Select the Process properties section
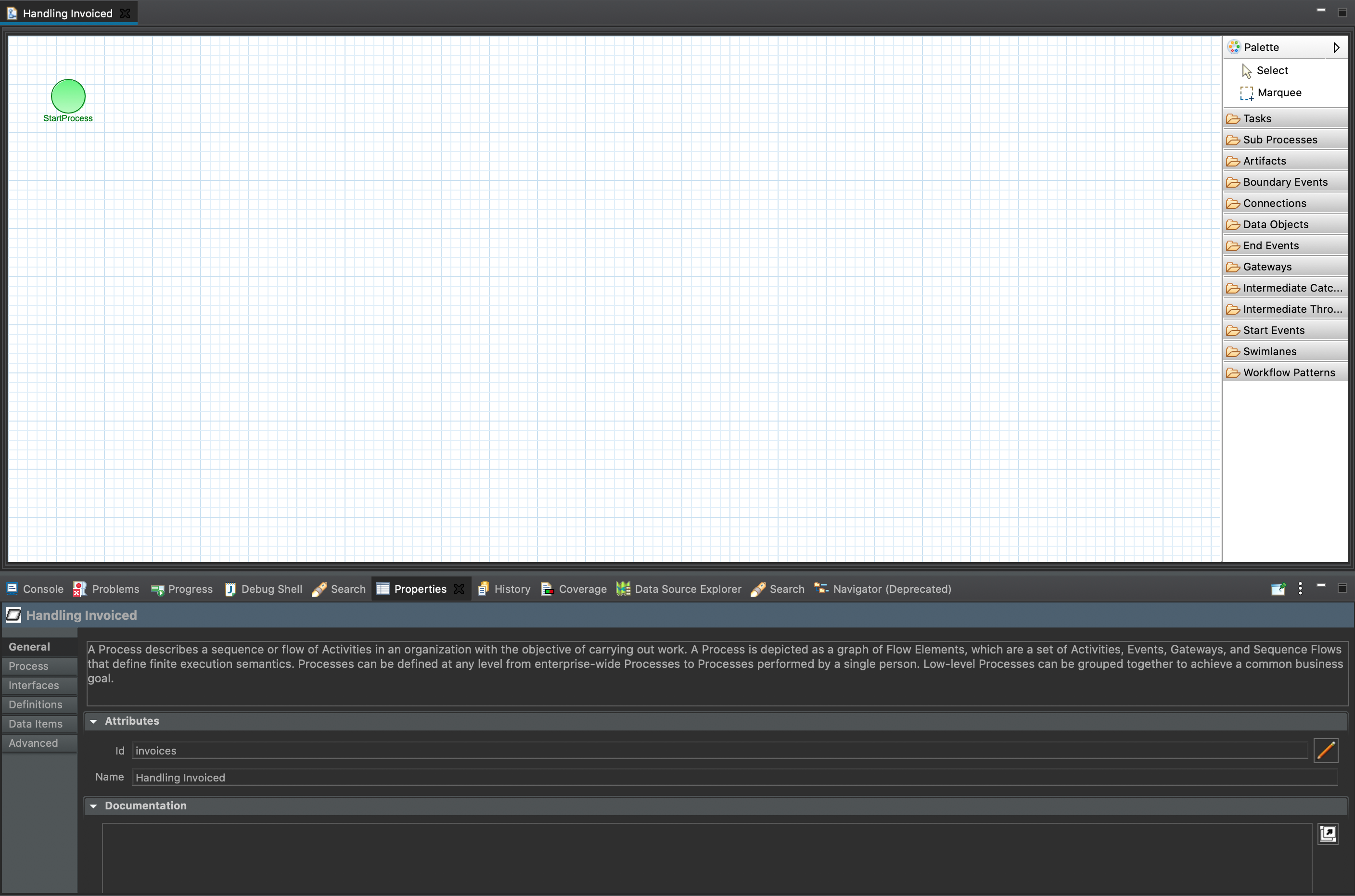This screenshot has width=1355, height=896. (x=39, y=666)
